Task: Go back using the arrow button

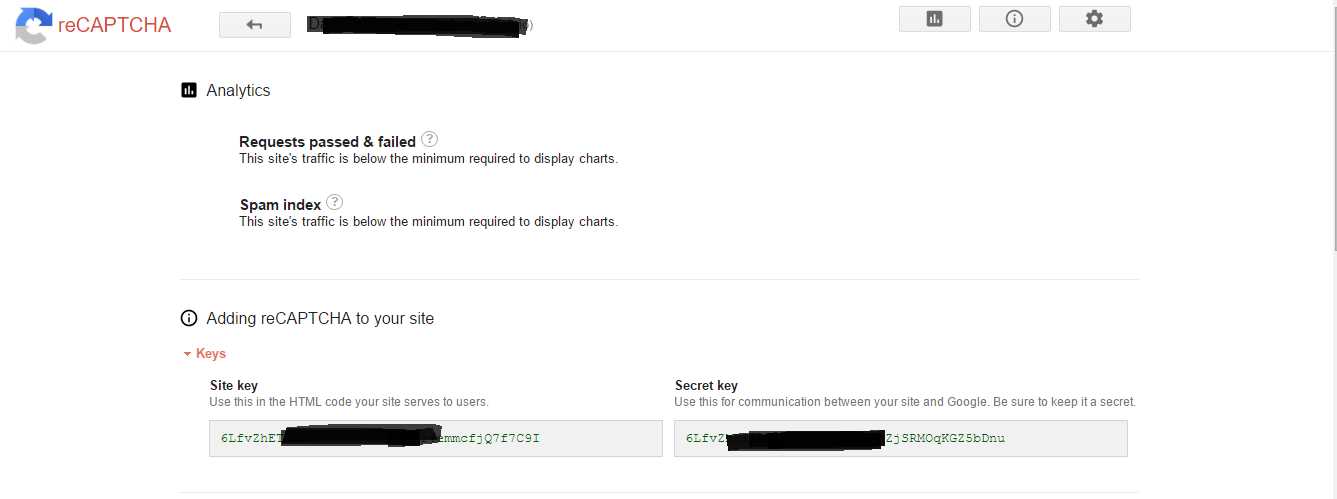Action: (x=255, y=25)
